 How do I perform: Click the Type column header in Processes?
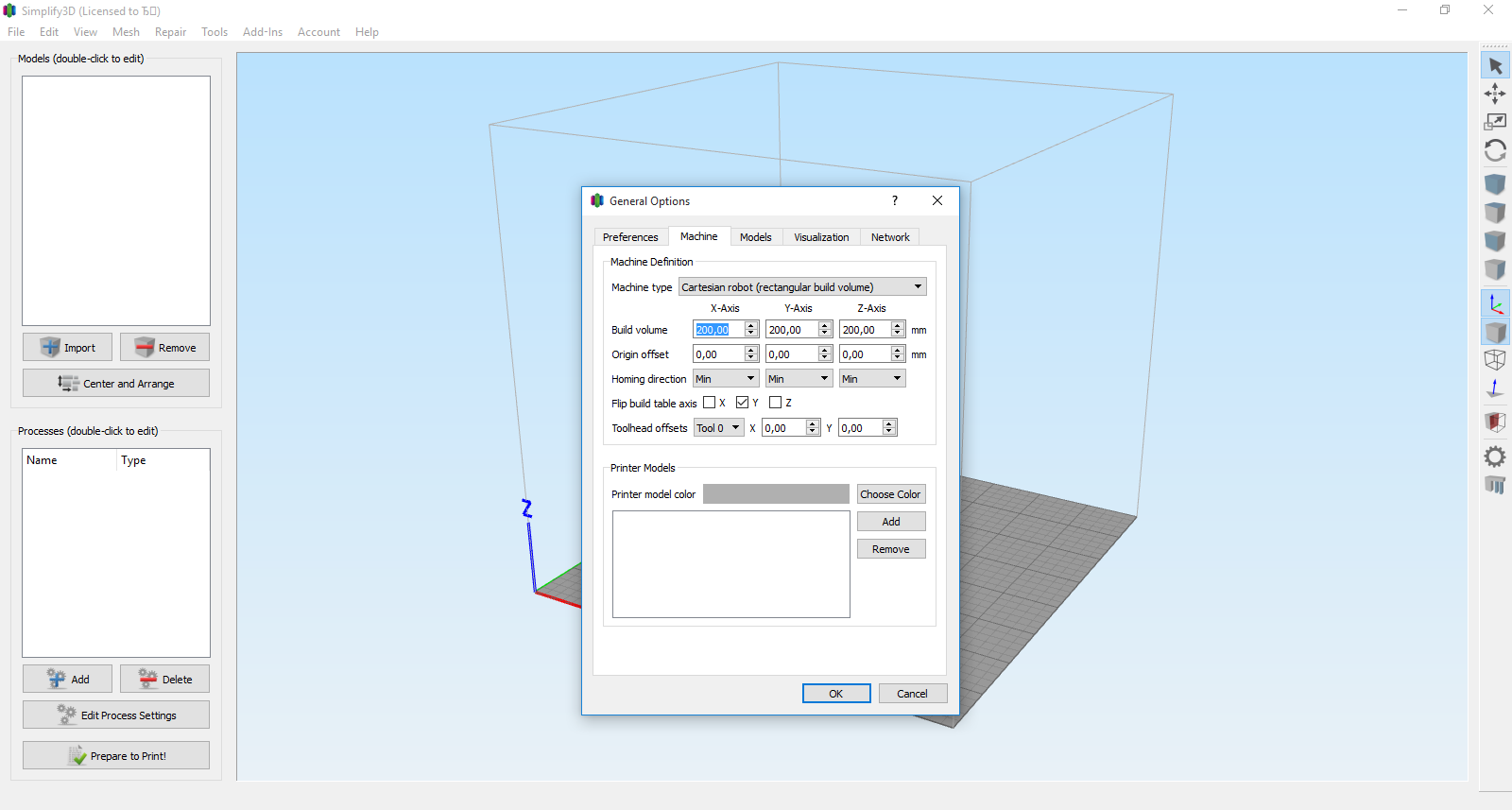click(x=163, y=460)
